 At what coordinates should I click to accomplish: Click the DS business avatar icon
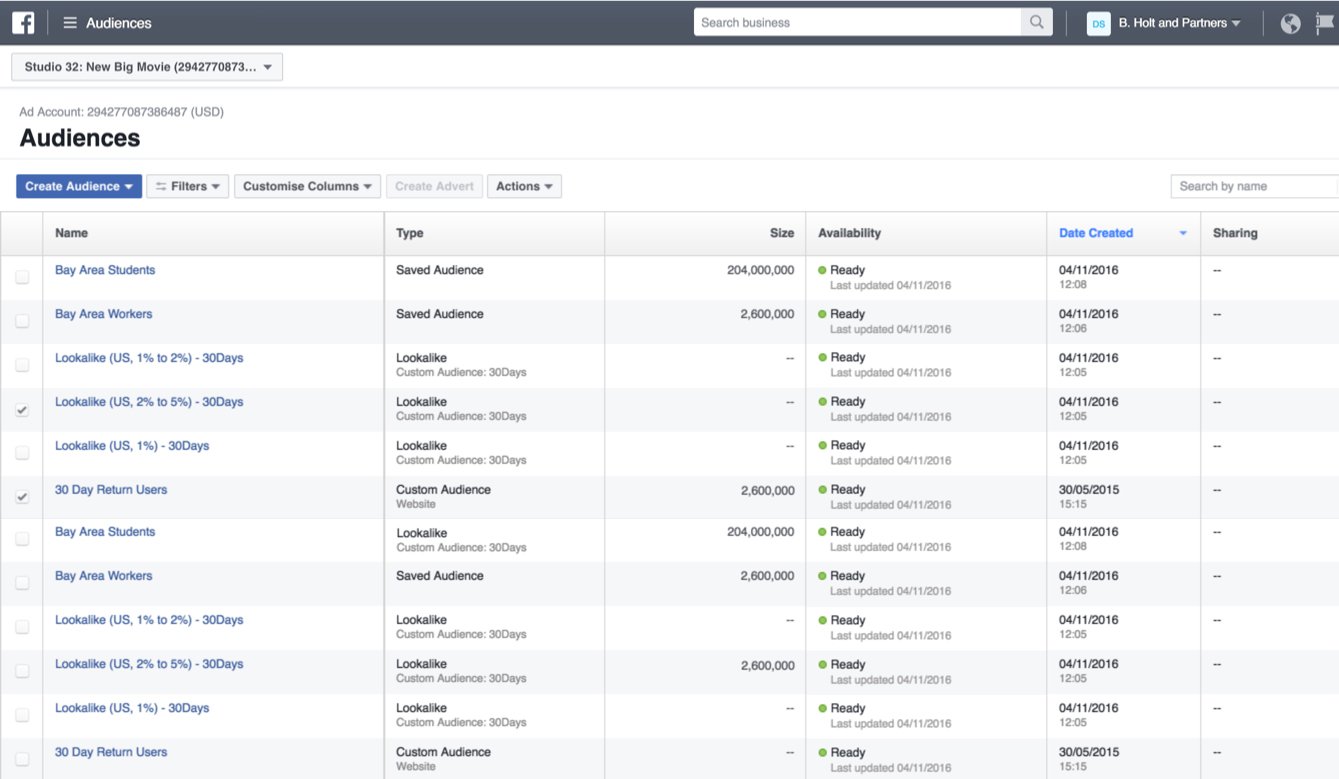(x=1098, y=23)
